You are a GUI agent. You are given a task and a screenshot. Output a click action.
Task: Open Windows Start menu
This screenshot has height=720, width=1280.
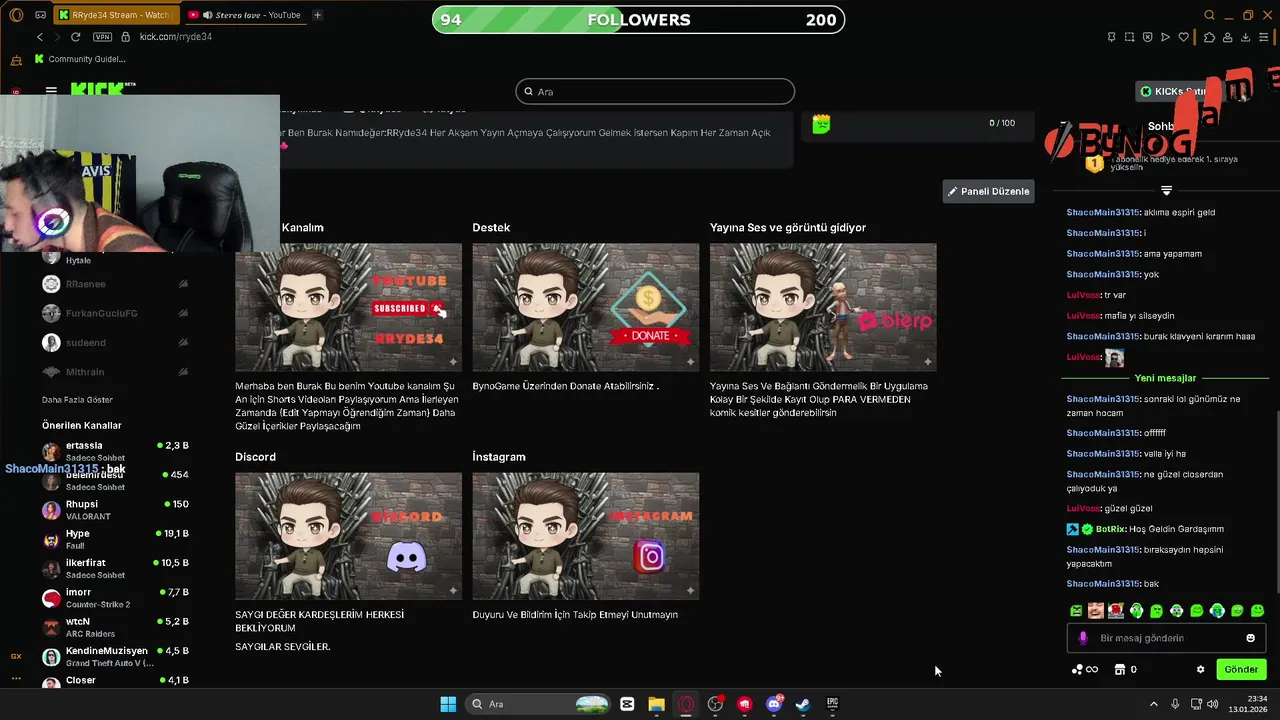coord(448,704)
